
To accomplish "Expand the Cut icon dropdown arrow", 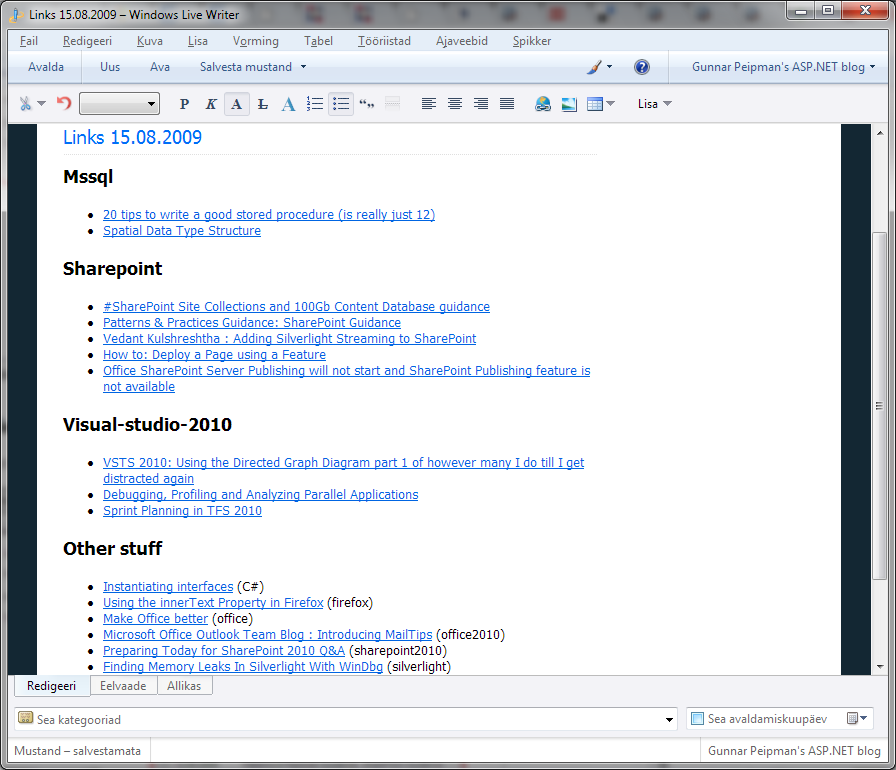I will point(41,103).
